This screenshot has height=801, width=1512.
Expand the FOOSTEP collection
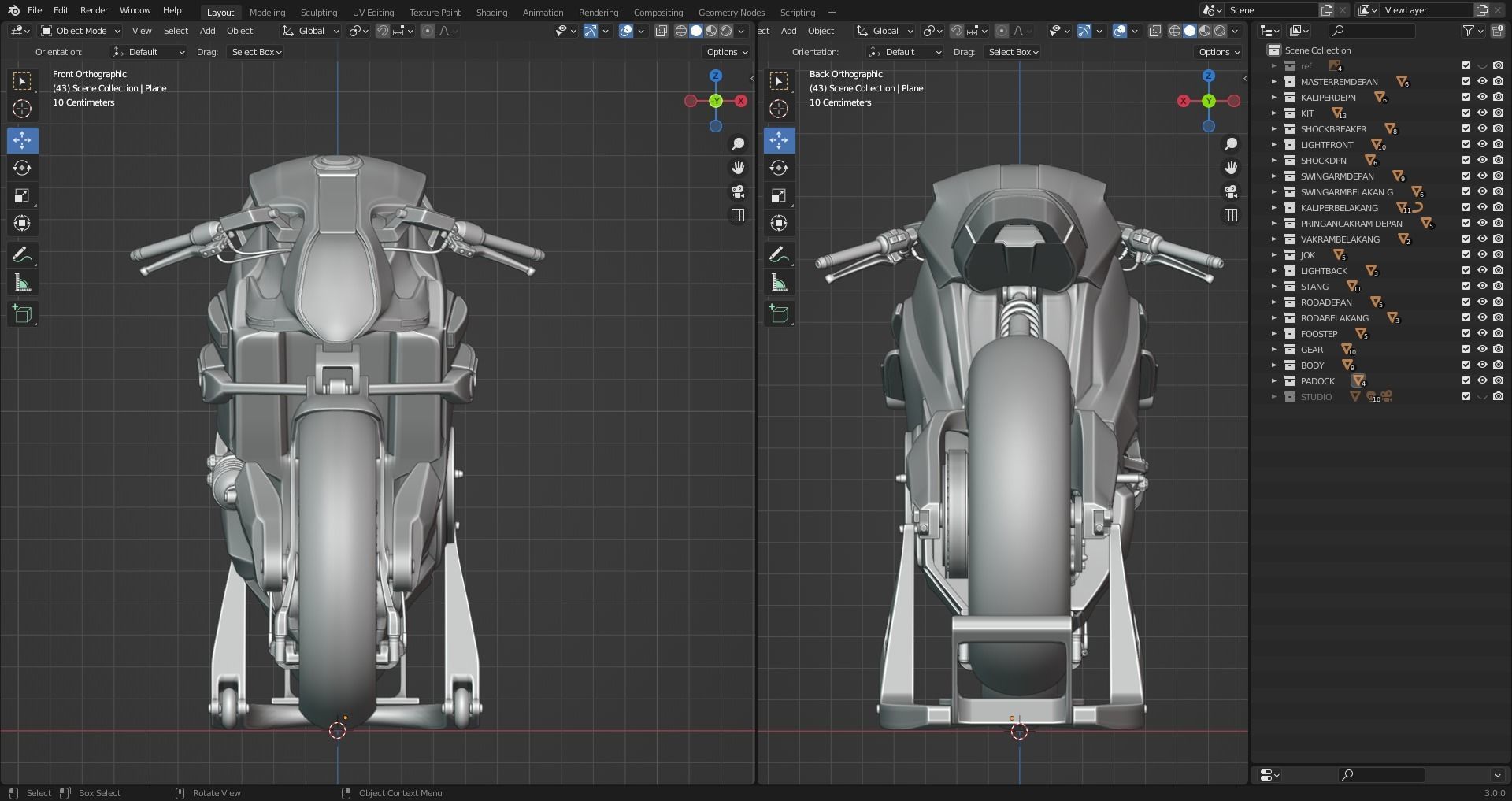tap(1273, 333)
